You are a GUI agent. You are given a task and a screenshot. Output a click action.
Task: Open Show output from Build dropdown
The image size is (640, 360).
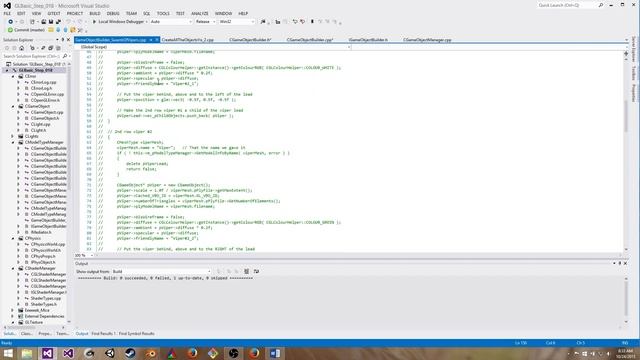161,271
